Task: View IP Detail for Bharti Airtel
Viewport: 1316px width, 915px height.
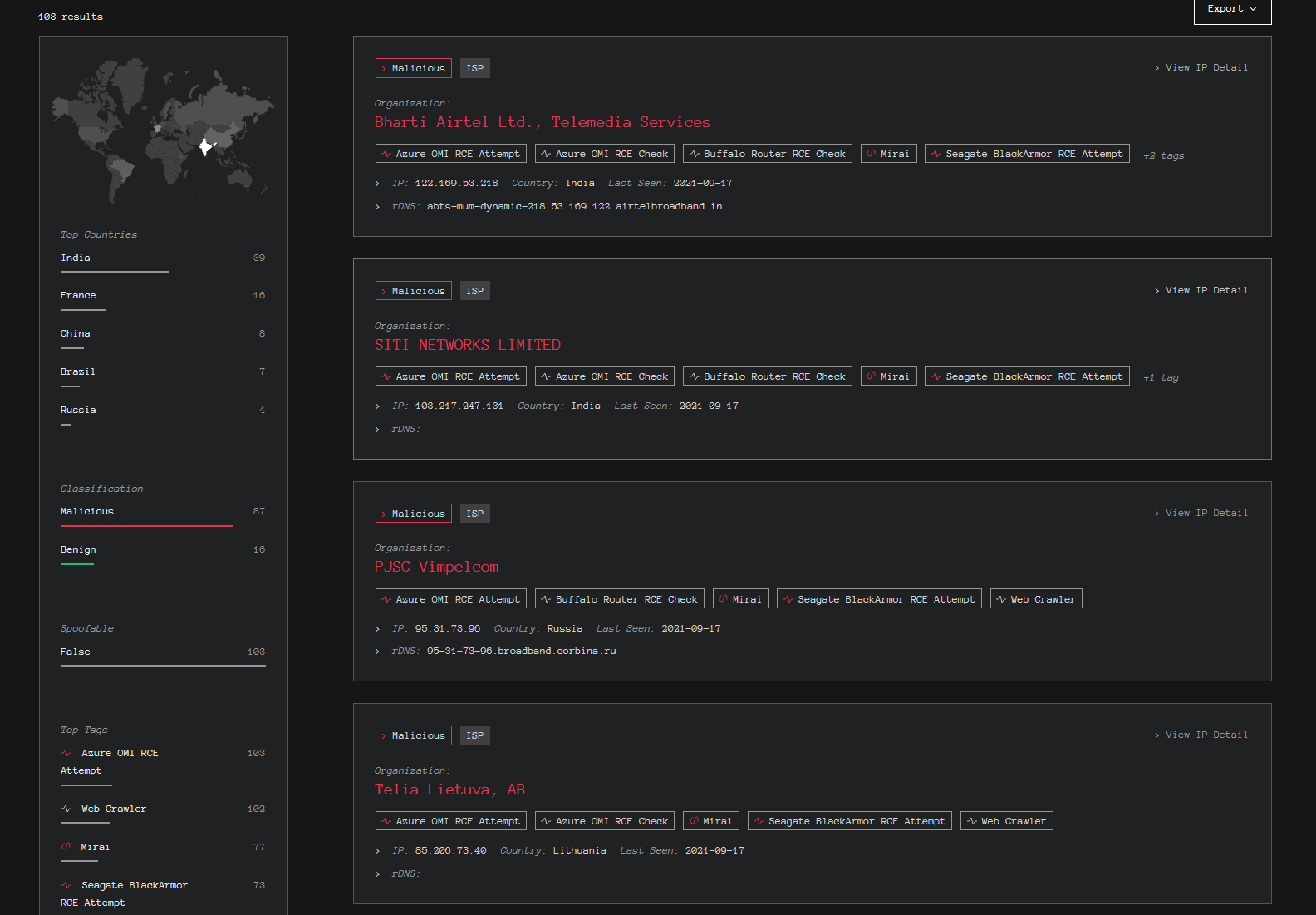Action: point(1201,68)
